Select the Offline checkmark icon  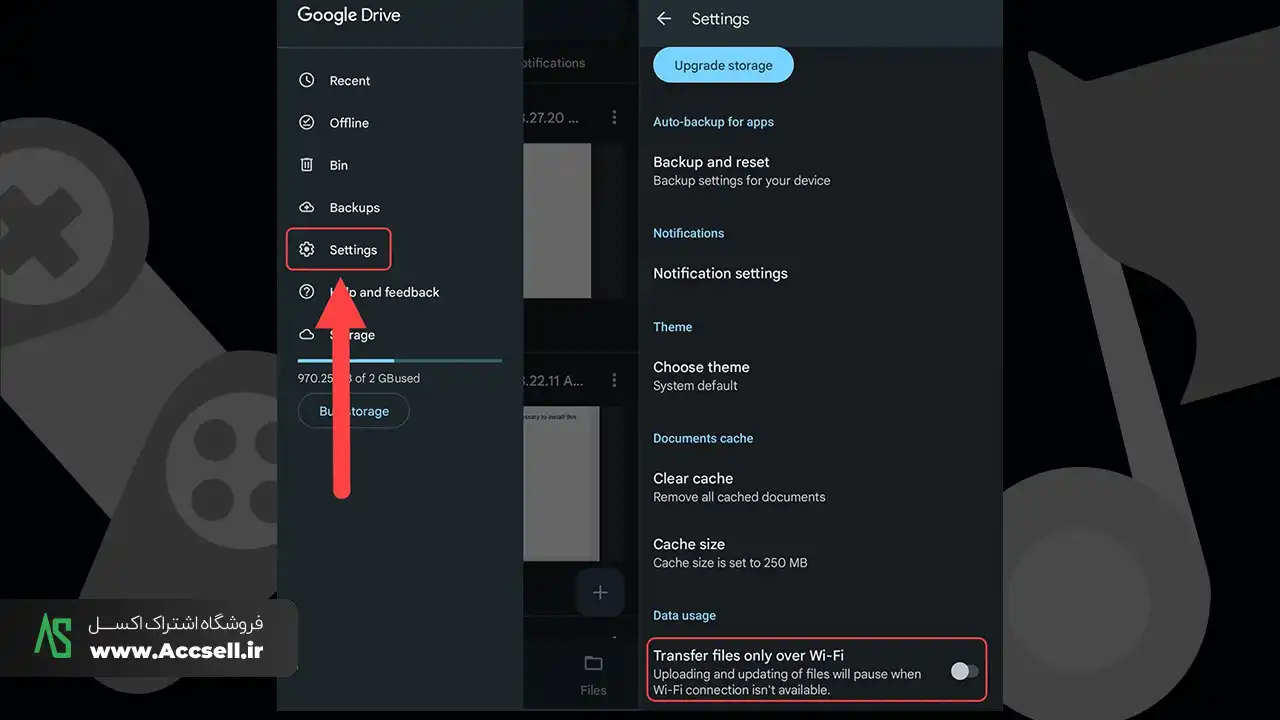coord(307,122)
